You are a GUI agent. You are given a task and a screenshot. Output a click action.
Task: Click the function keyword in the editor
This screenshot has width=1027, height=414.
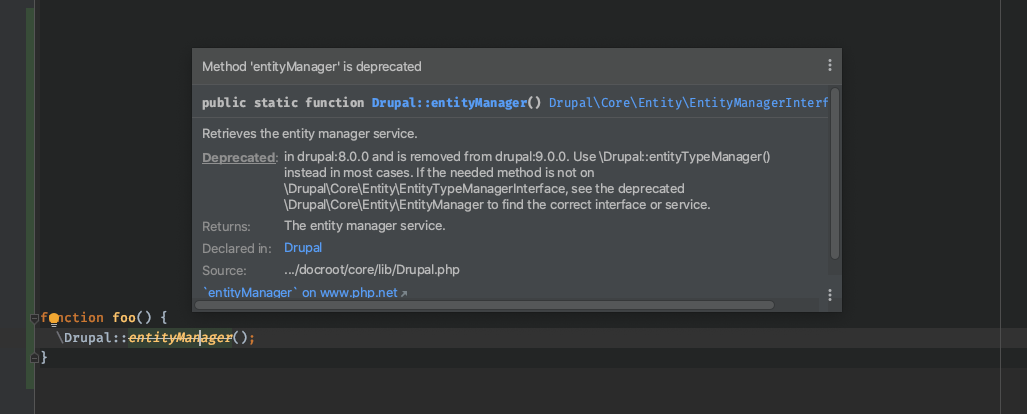(72, 318)
